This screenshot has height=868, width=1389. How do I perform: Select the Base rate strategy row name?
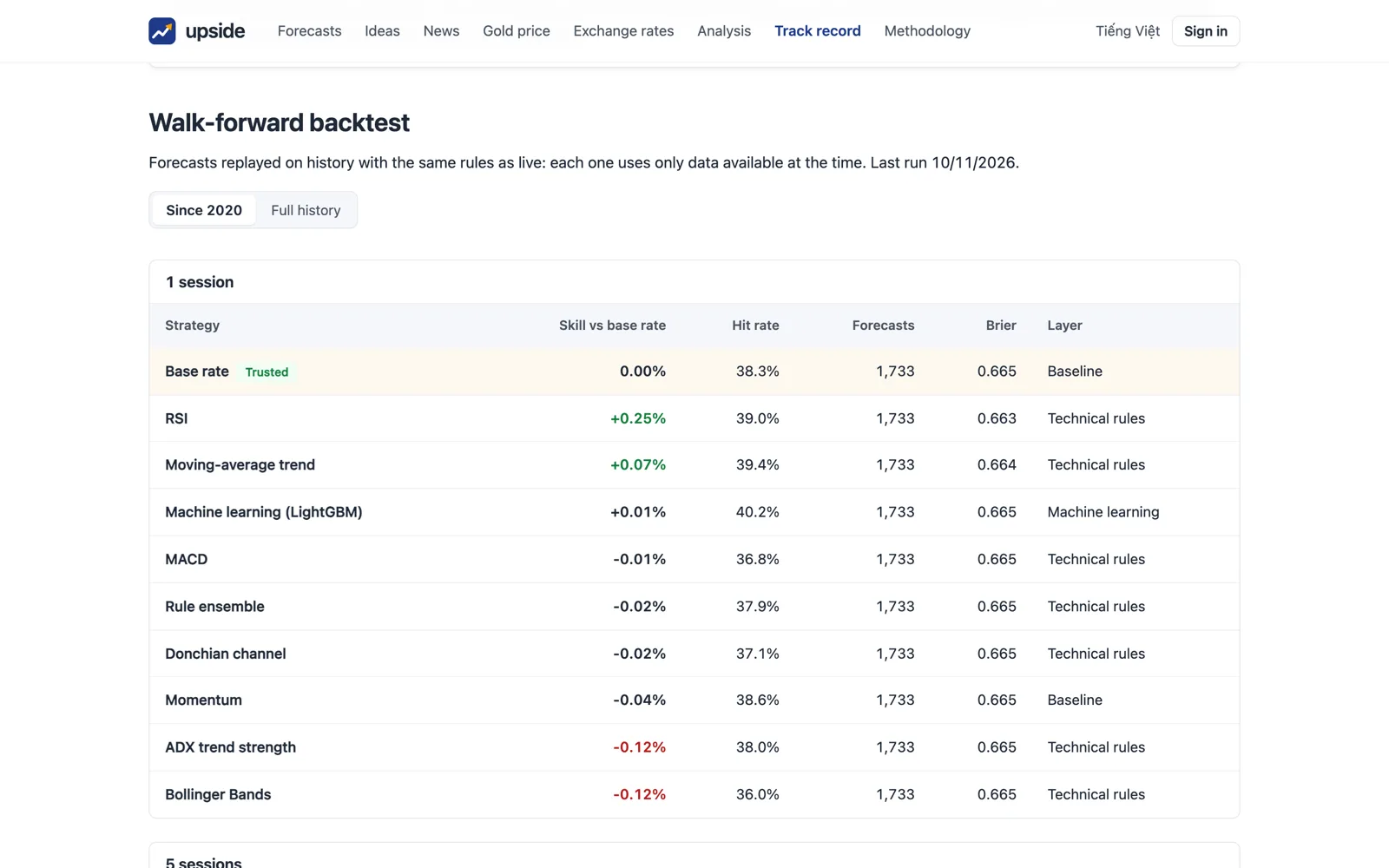pos(197,372)
